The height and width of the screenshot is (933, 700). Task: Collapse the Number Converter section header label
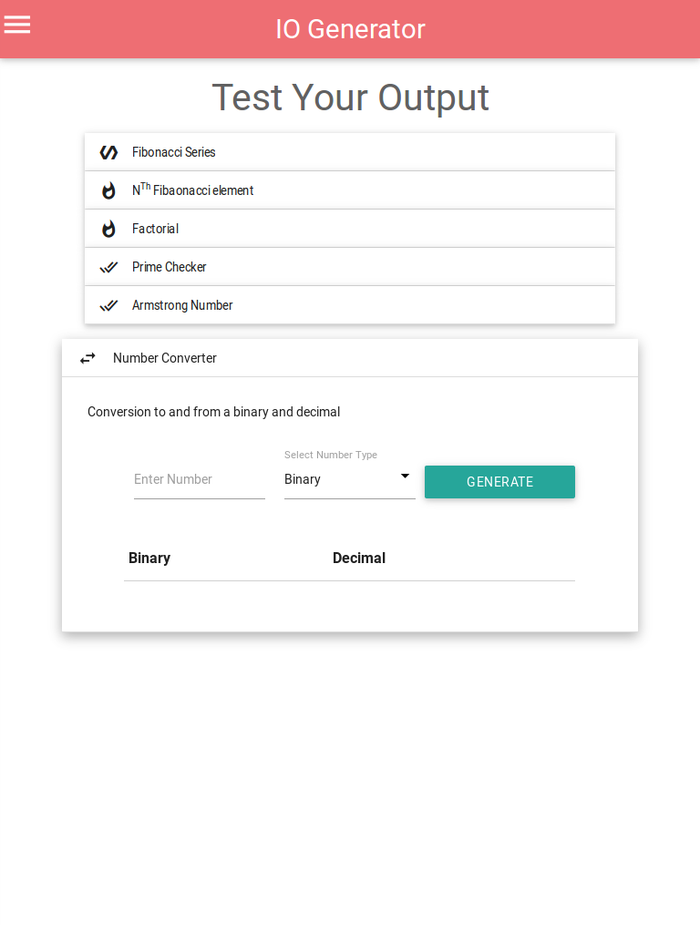(165, 358)
